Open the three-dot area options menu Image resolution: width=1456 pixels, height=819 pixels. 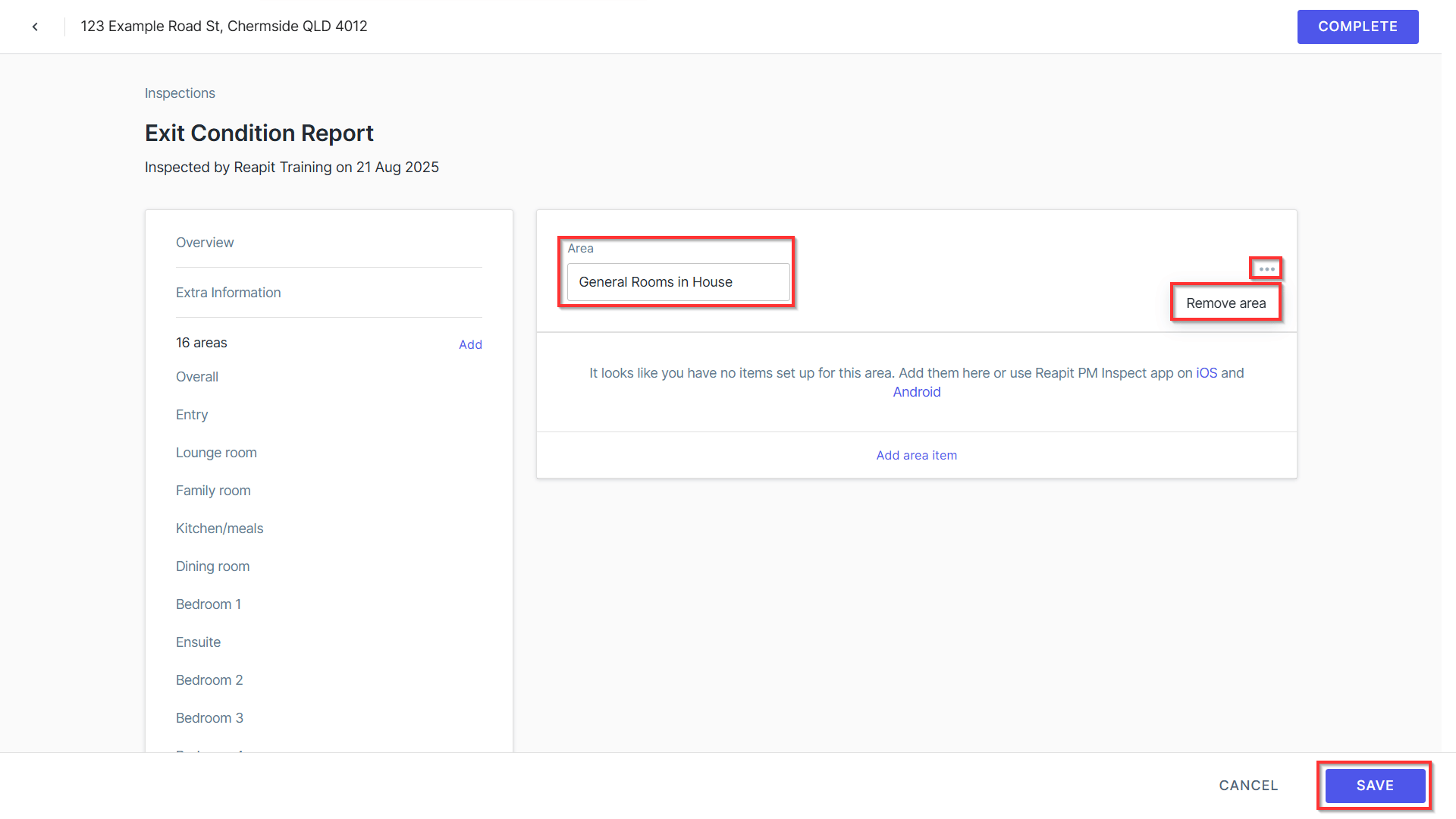(x=1266, y=269)
